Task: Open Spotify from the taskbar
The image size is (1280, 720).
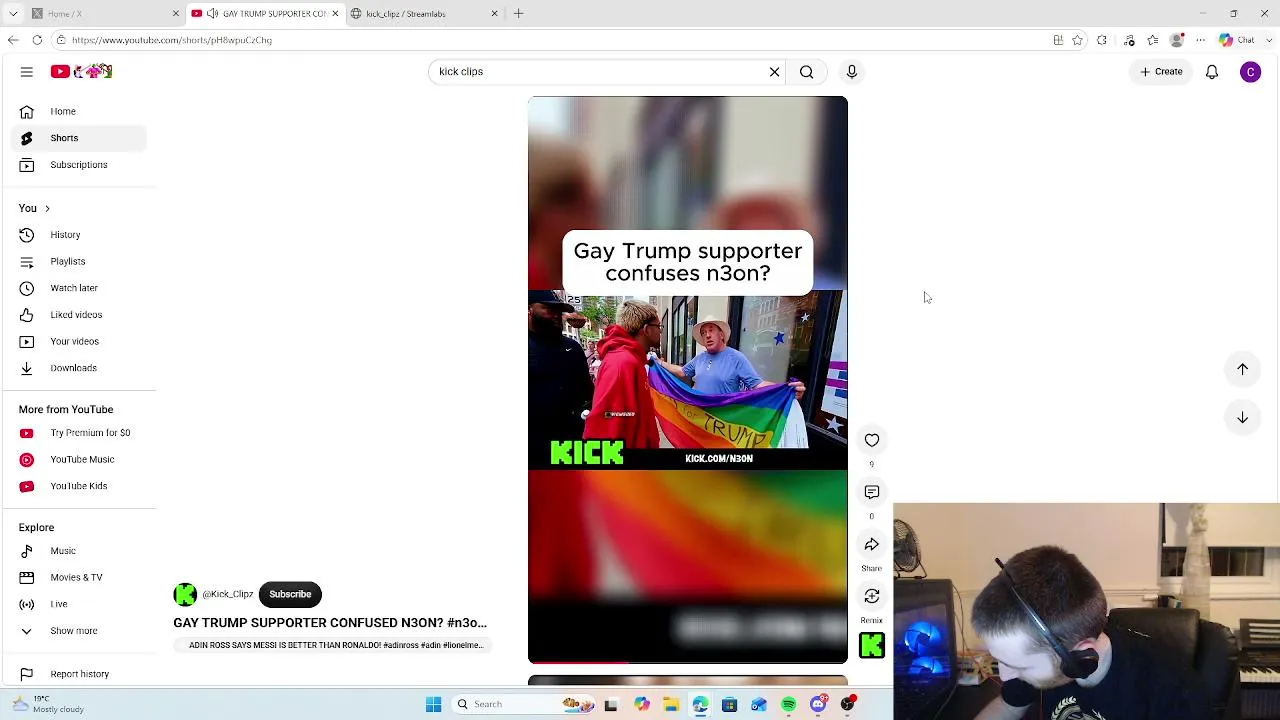Action: pyautogui.click(x=789, y=704)
